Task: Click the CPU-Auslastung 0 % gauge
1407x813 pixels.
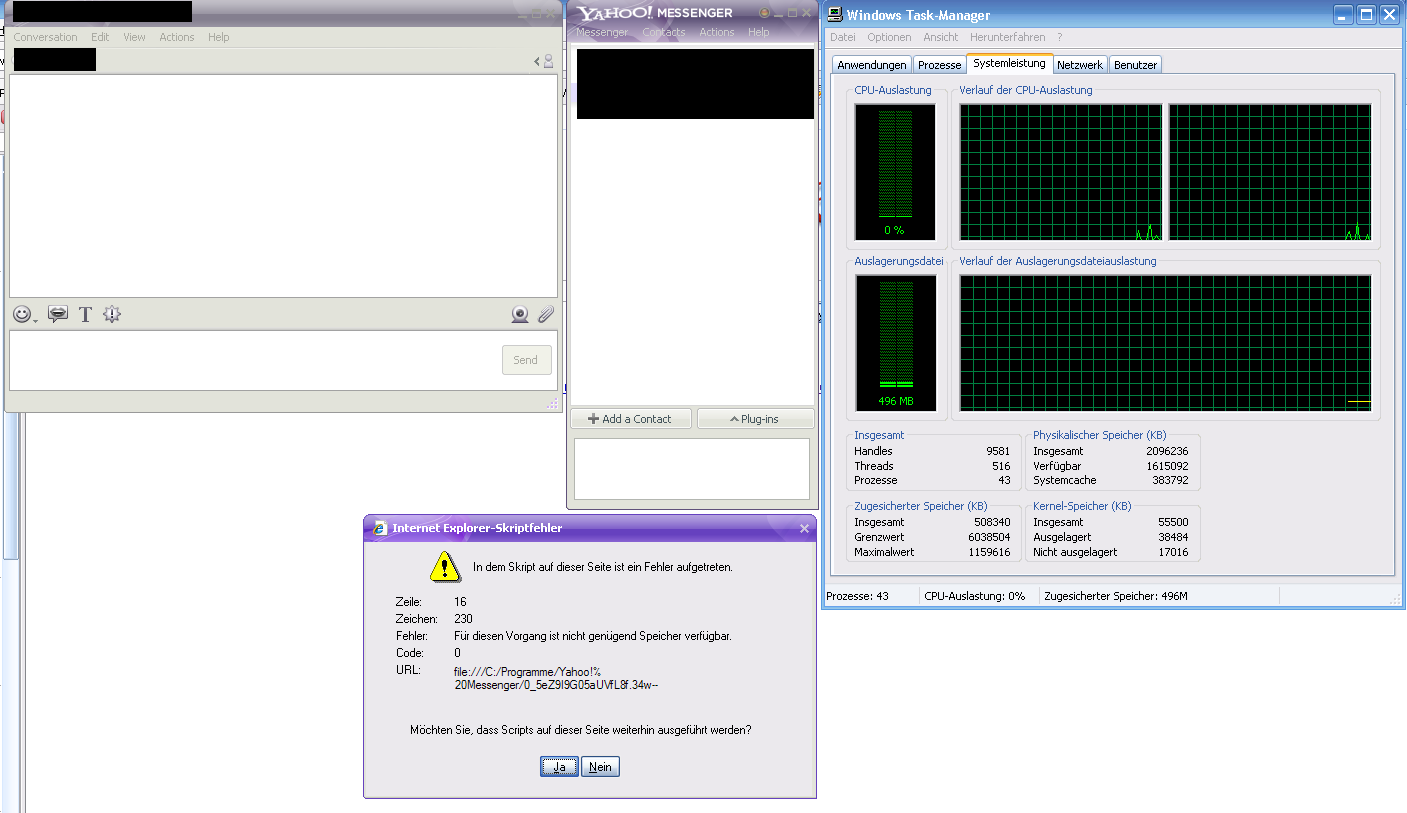Action: click(895, 172)
